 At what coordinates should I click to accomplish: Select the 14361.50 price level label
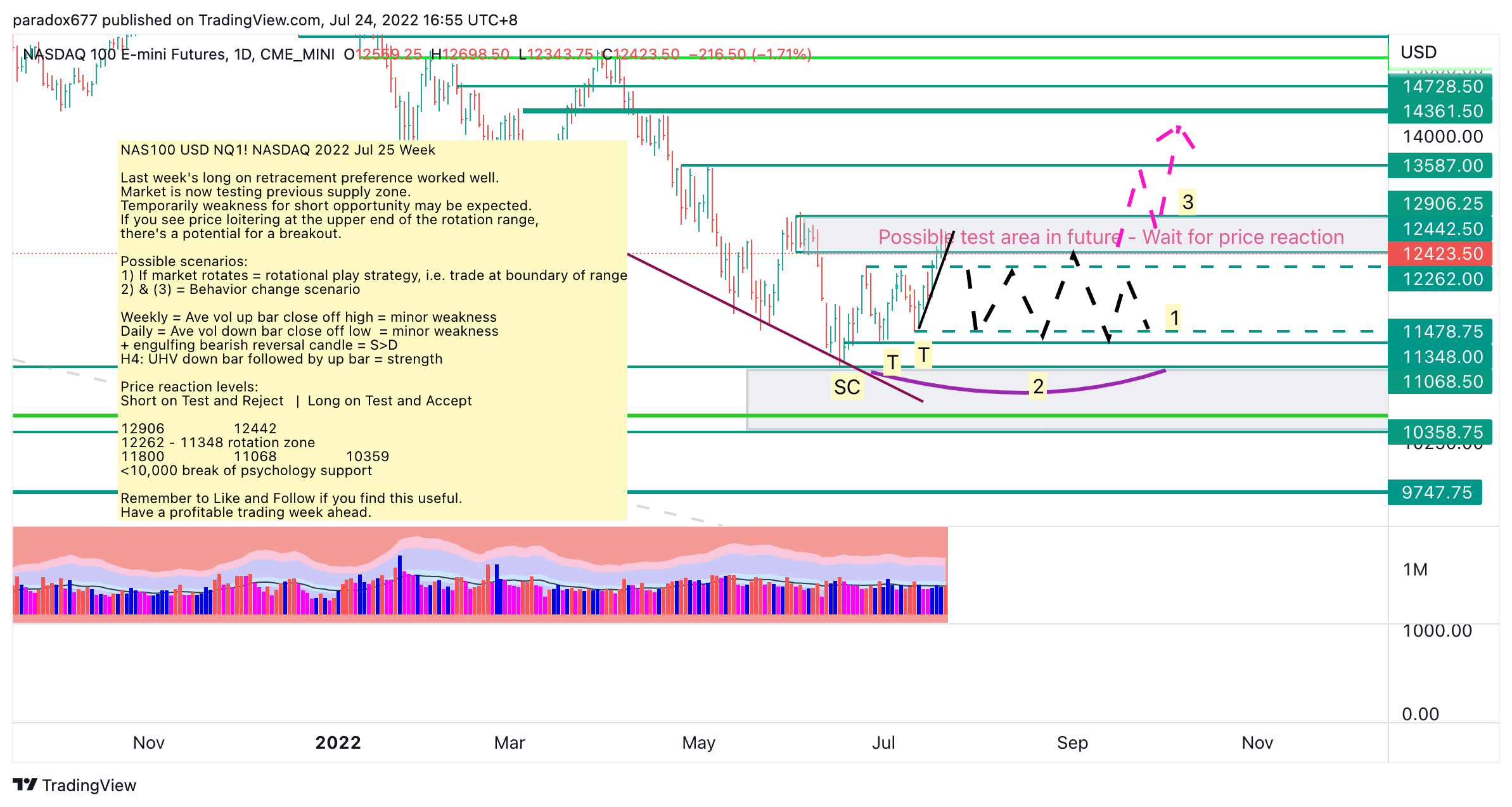1440,111
